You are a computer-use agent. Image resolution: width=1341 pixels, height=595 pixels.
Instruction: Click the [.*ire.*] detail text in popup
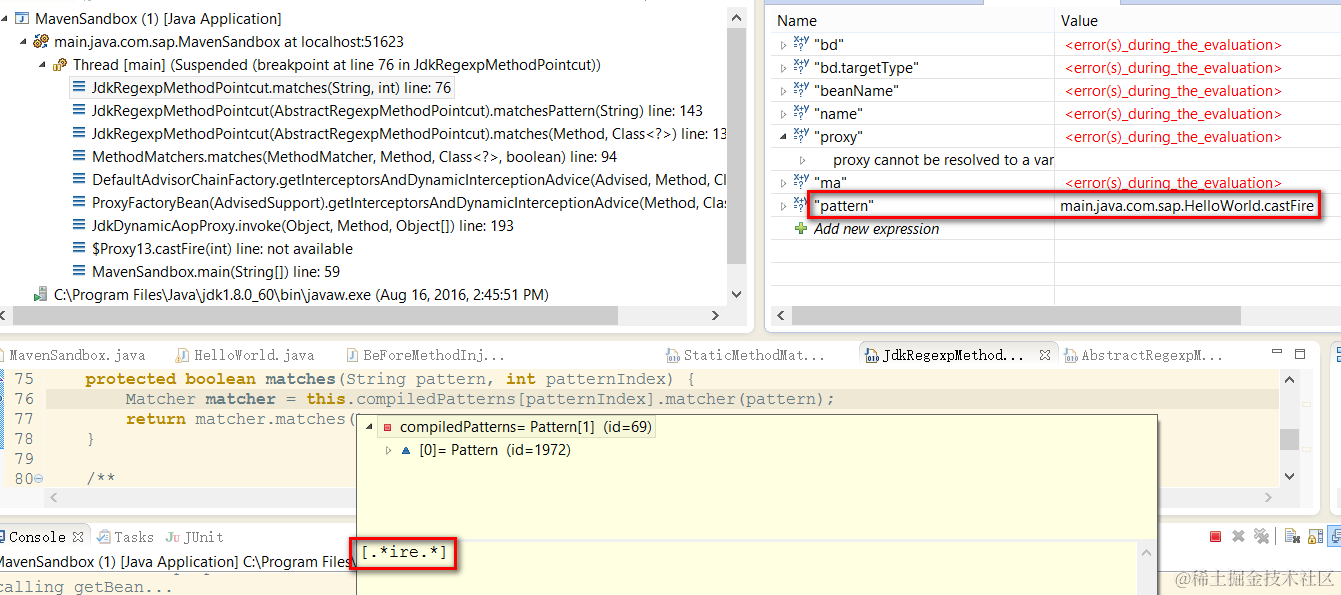tap(404, 553)
